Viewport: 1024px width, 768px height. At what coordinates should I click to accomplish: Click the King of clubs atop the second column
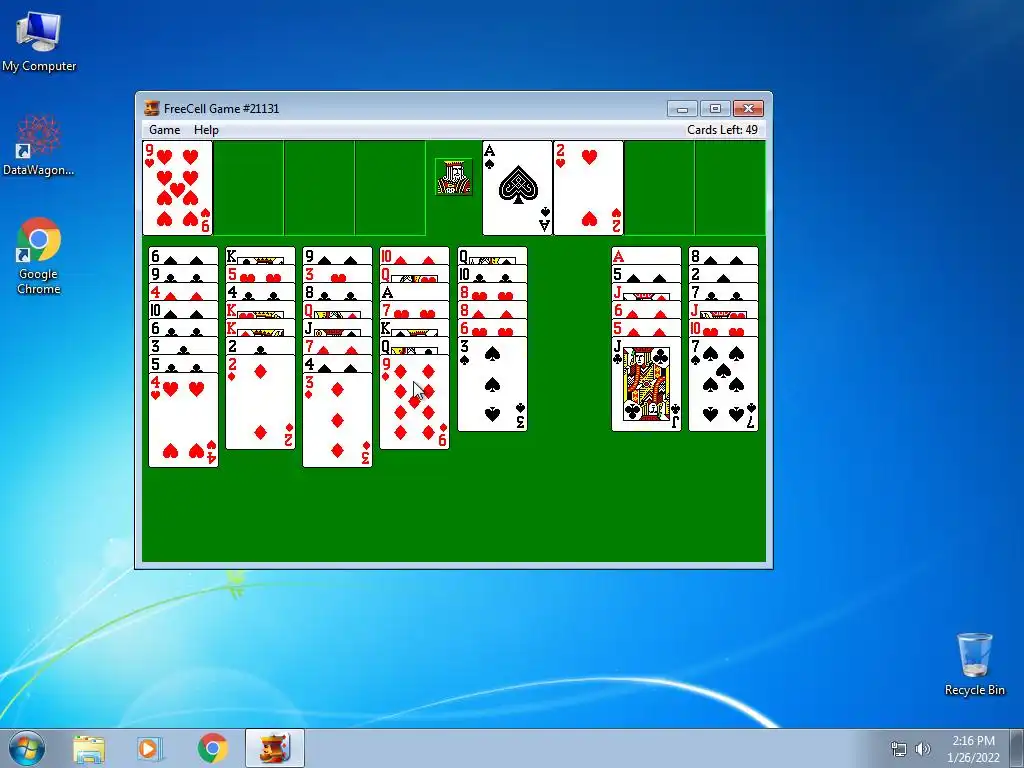pyautogui.click(x=261, y=256)
